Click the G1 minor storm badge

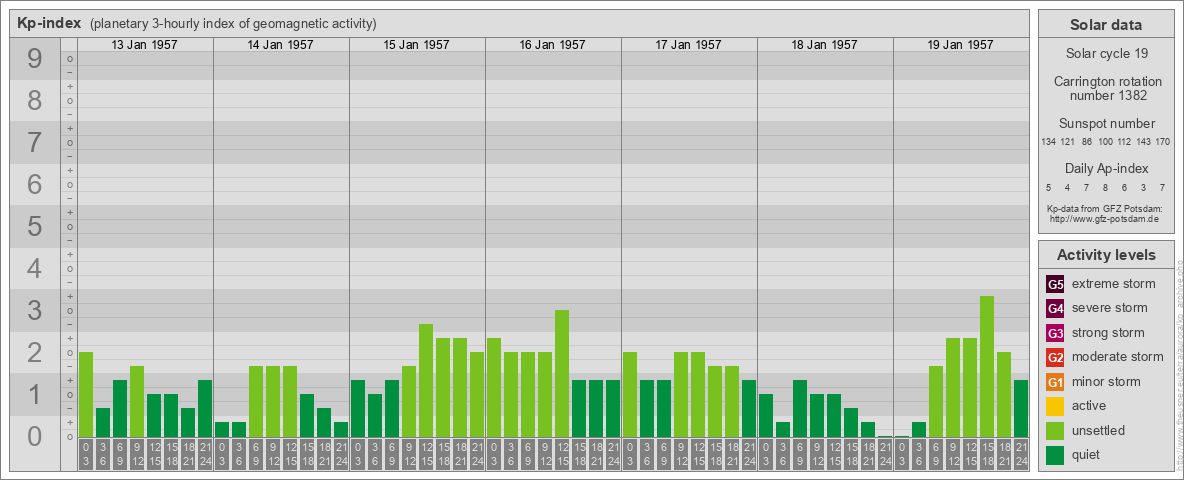(1055, 382)
